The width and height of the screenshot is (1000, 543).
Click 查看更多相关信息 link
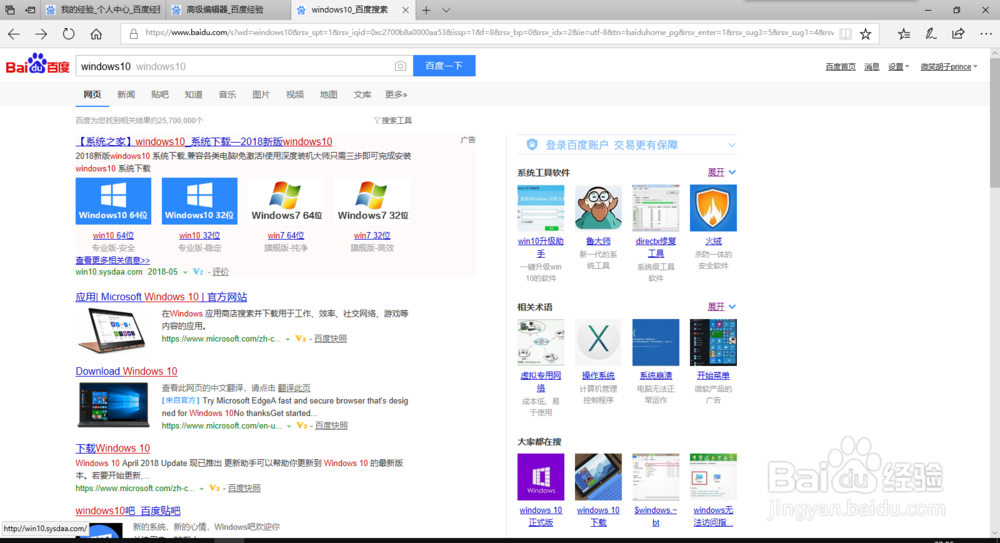click(x=113, y=260)
